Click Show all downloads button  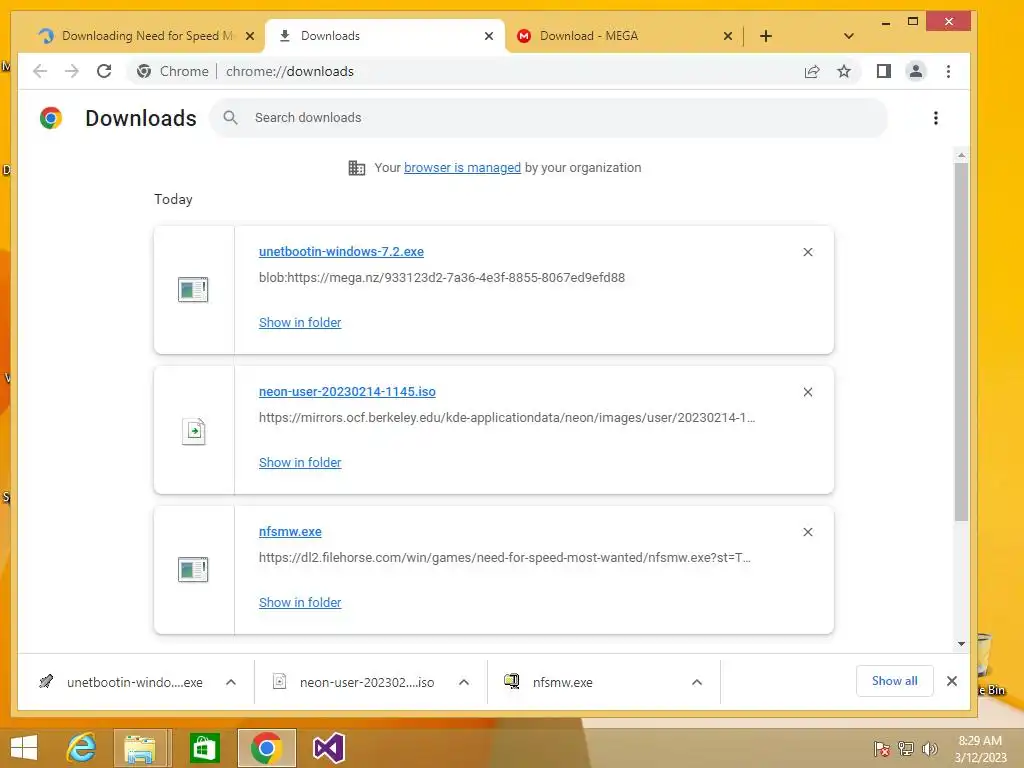pyautogui.click(x=894, y=681)
